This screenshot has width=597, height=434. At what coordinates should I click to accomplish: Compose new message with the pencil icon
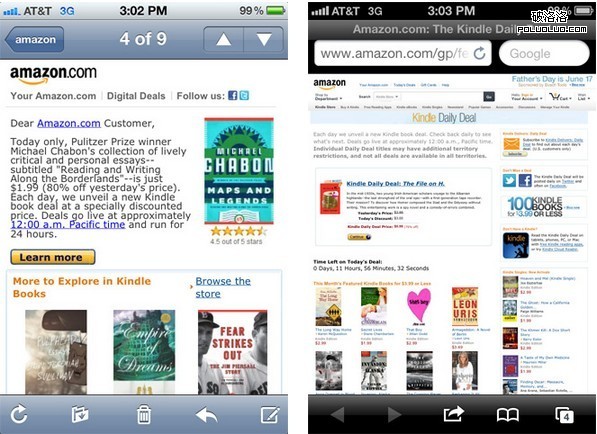pos(270,414)
